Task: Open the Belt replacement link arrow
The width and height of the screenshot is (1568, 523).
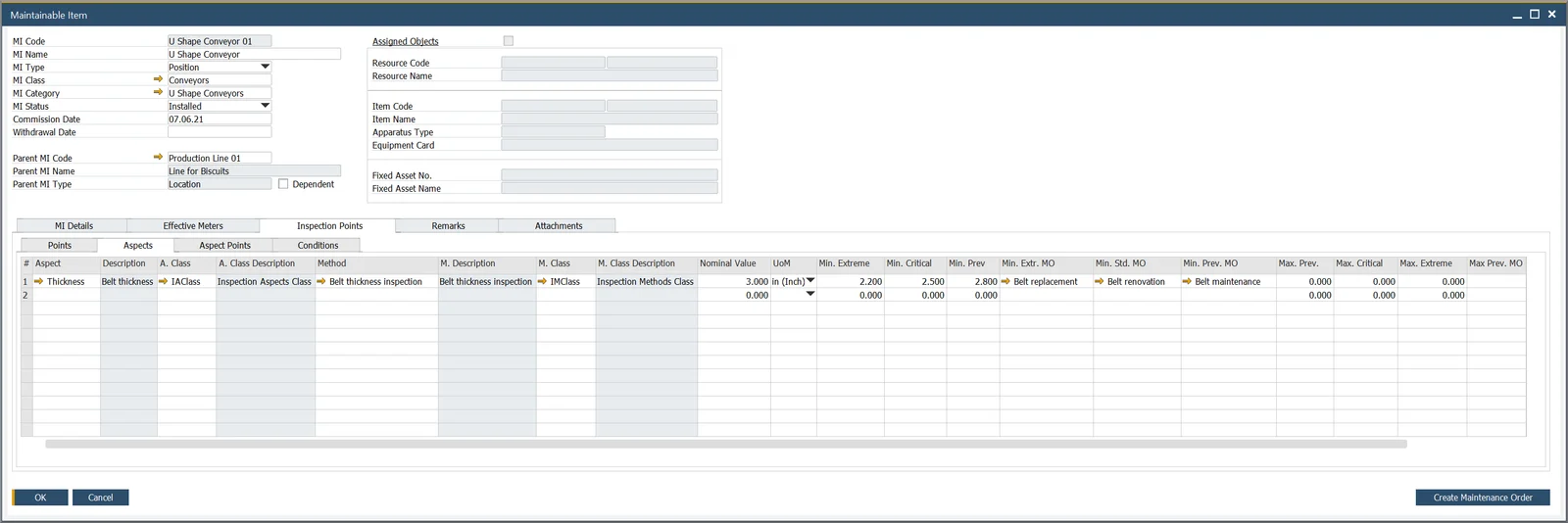Action: click(1005, 281)
